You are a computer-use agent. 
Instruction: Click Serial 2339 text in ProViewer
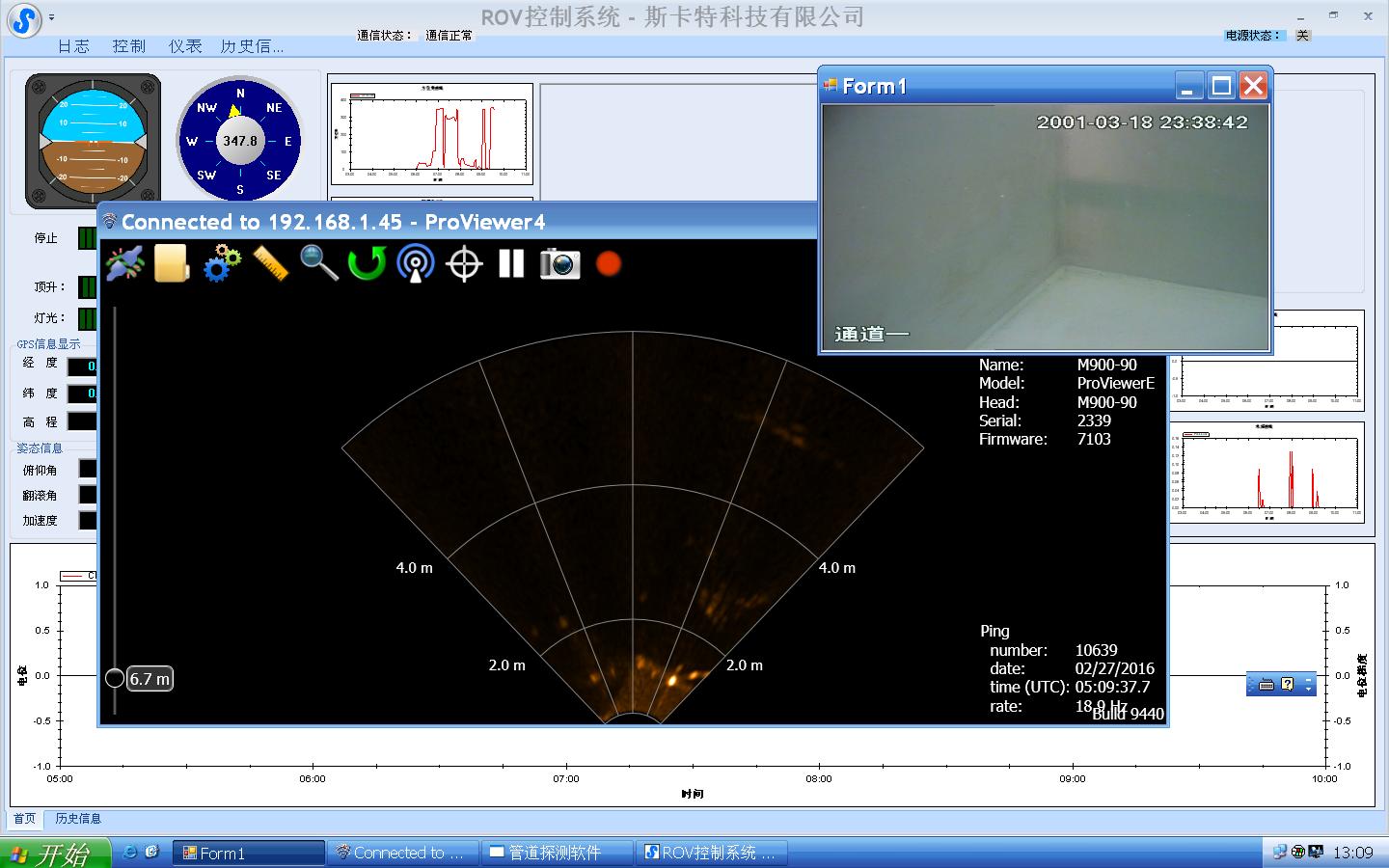click(x=1094, y=420)
